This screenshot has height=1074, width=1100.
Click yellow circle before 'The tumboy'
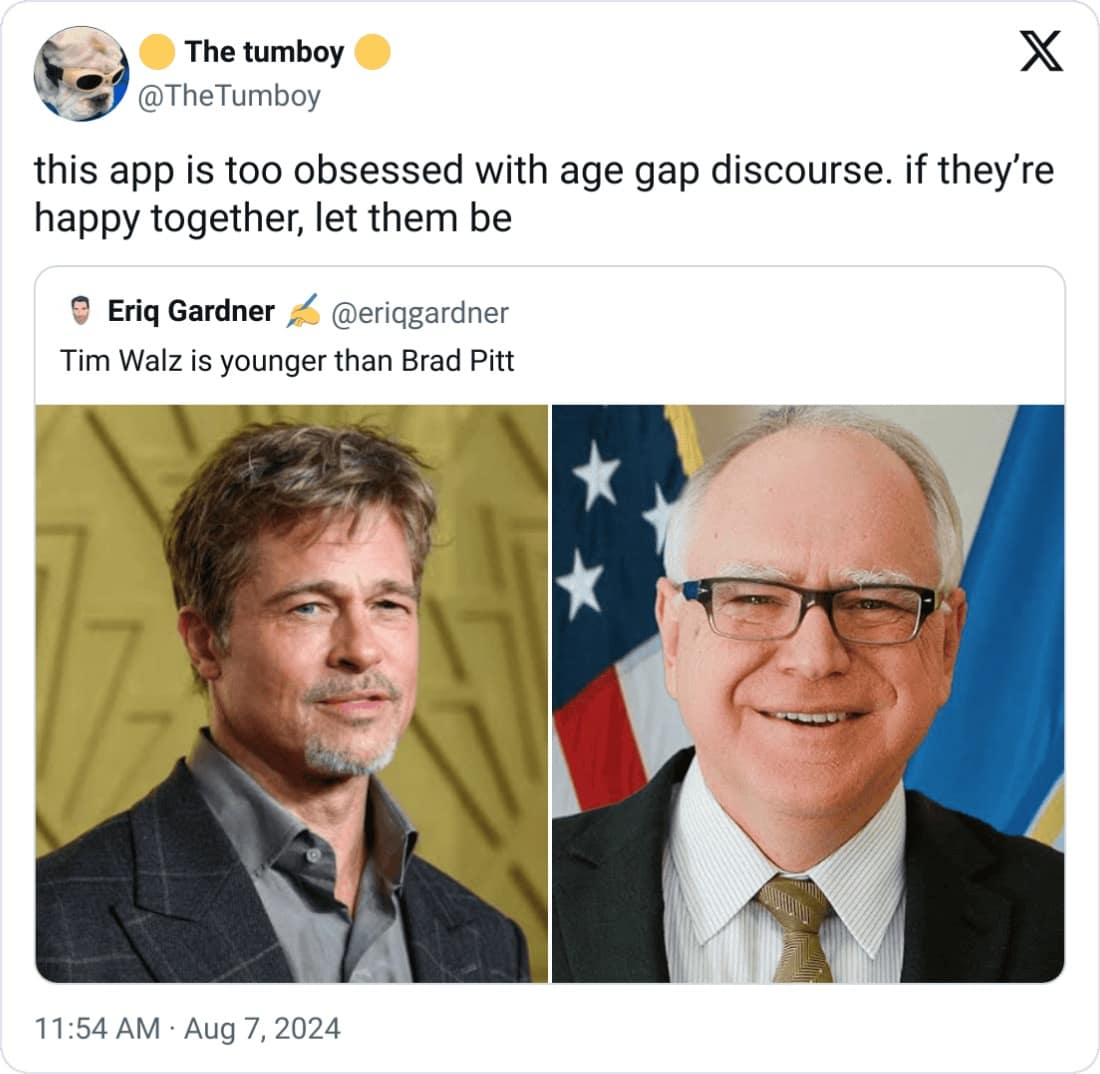[x=157, y=52]
